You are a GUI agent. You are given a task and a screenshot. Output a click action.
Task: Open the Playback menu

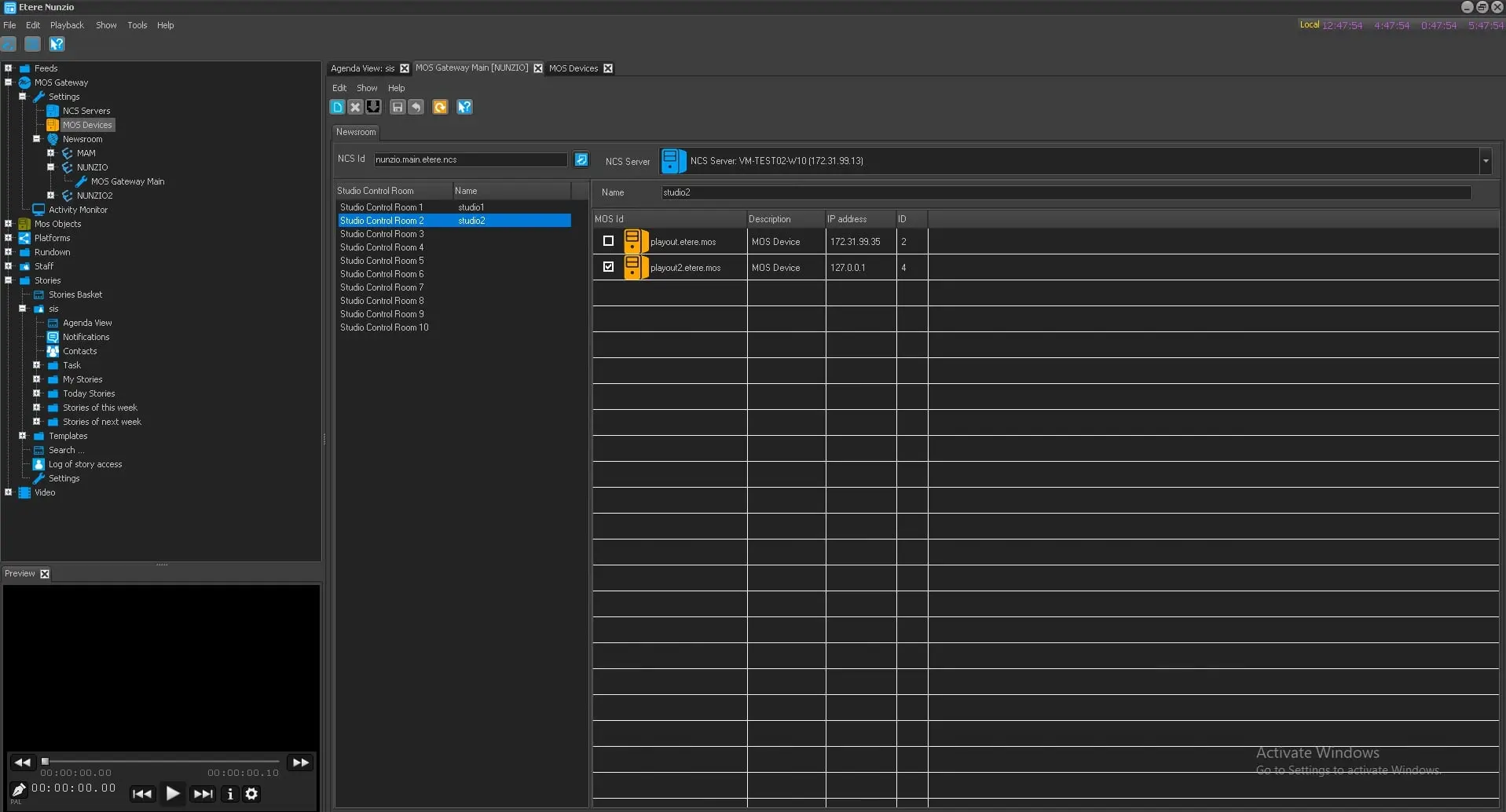(67, 25)
